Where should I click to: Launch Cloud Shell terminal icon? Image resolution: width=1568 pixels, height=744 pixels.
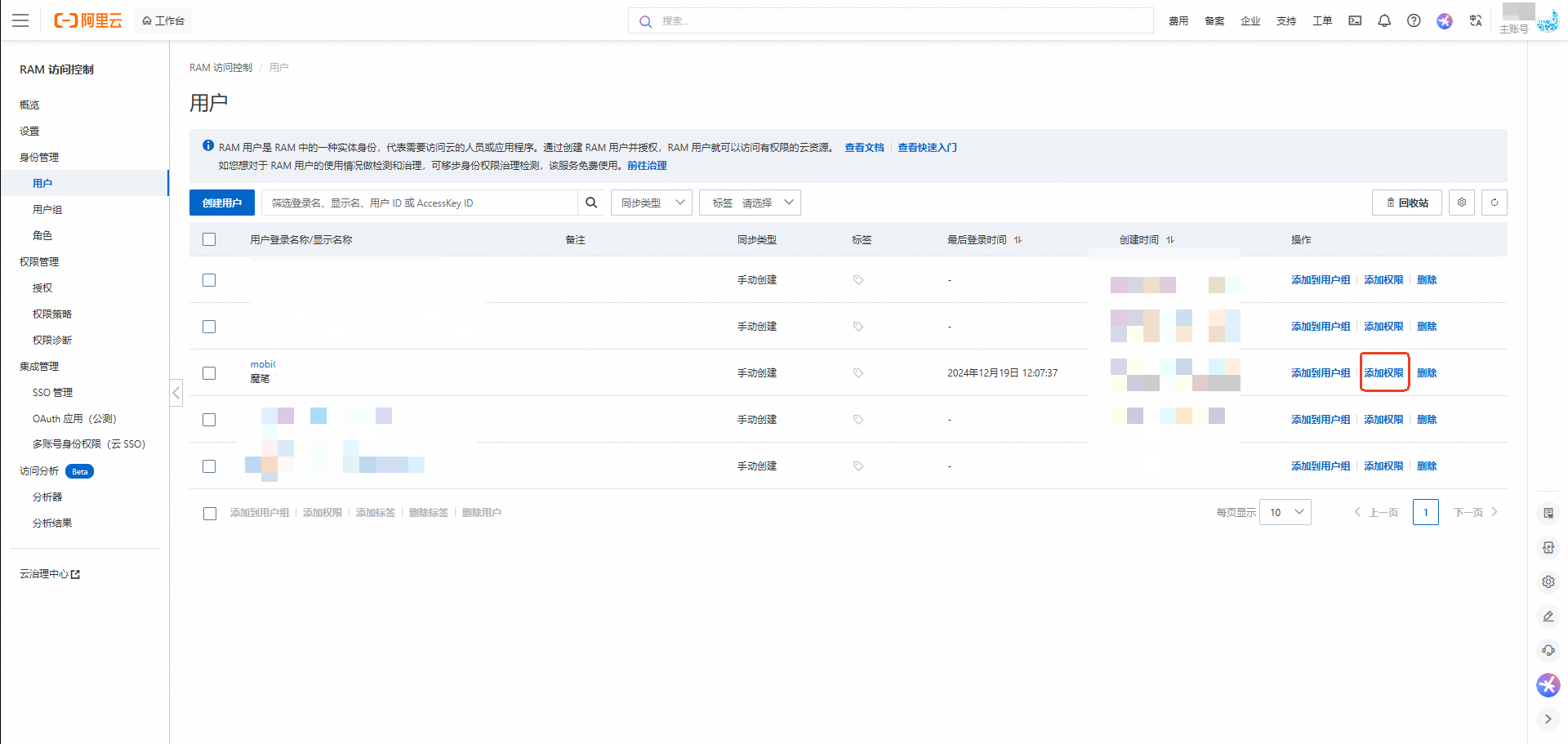pos(1355,20)
